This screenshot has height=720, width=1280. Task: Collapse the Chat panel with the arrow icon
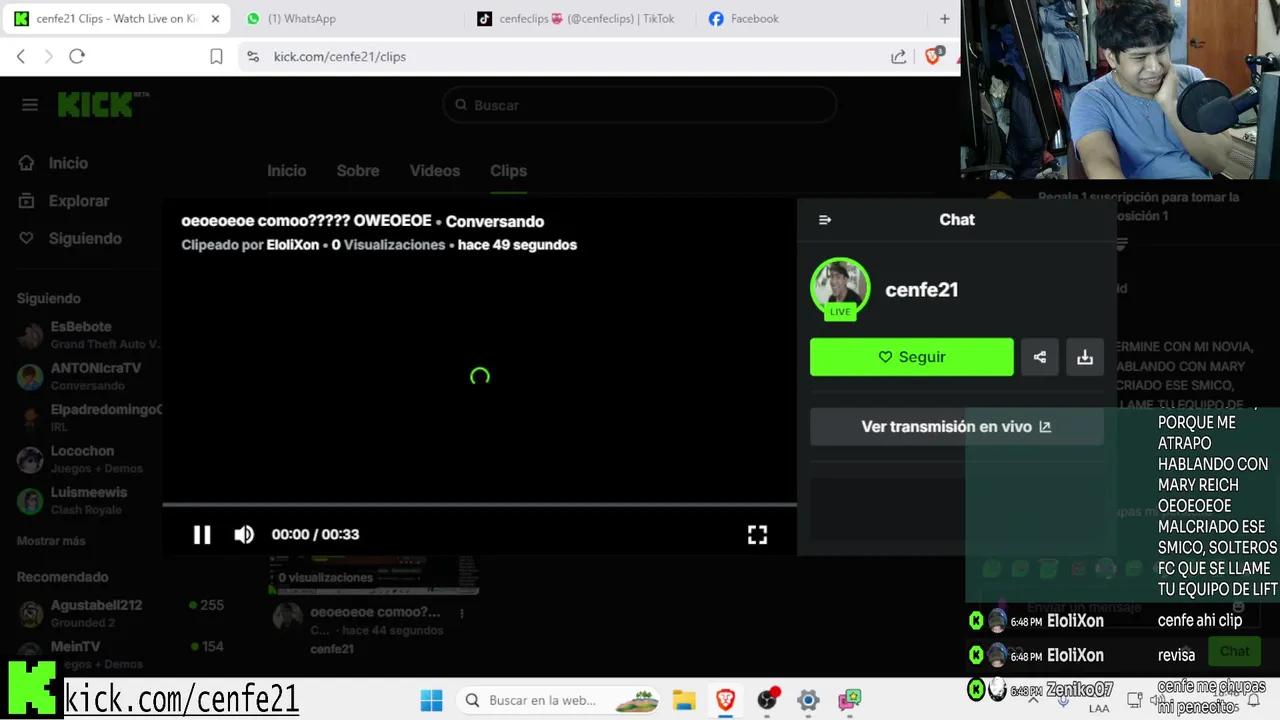(x=825, y=220)
